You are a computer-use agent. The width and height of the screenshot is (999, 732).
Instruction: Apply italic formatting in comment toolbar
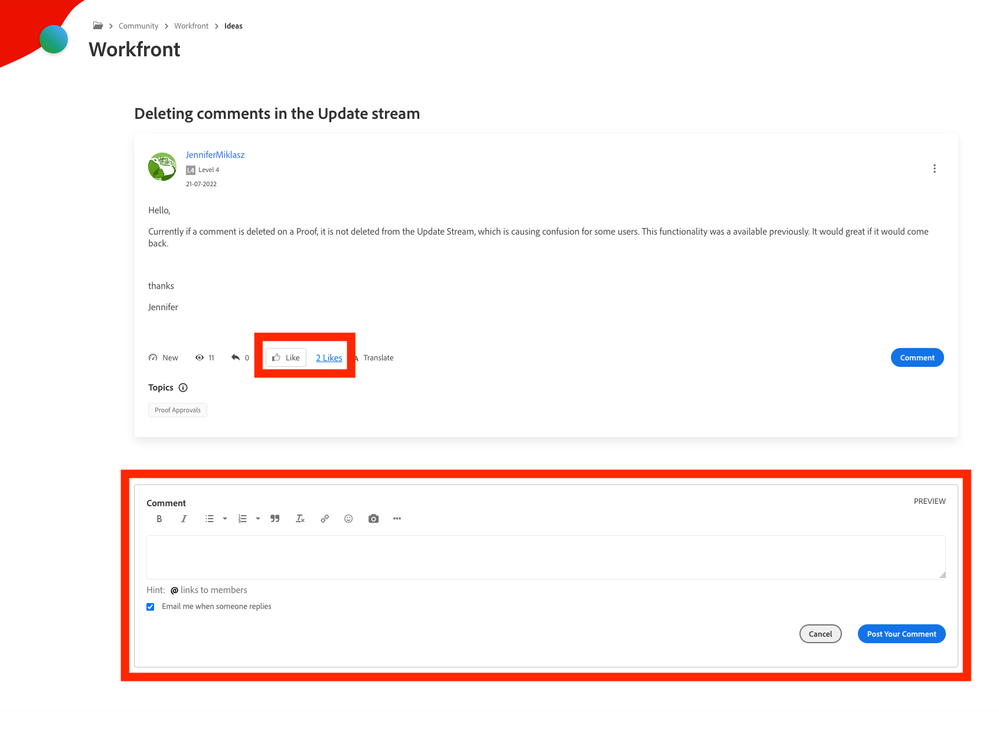click(x=184, y=519)
